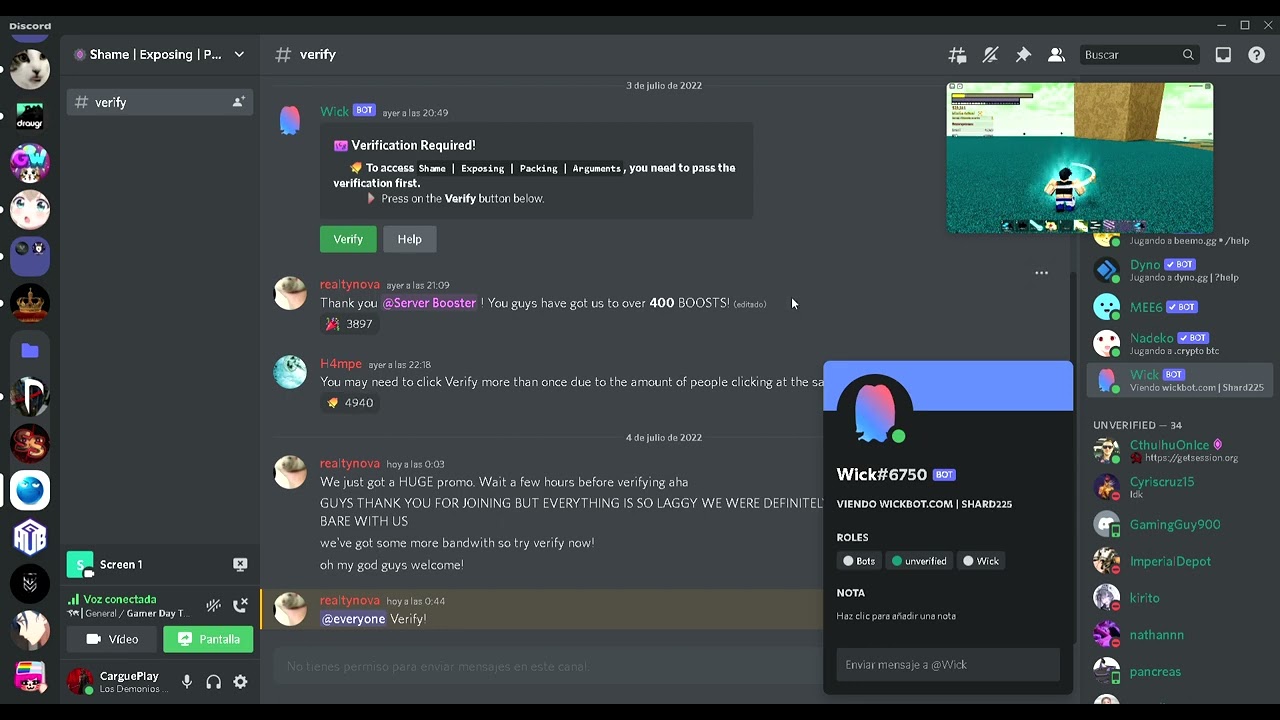Open CarguePlay user avatar panel
Screen dimensions: 1280x720
coord(80,682)
